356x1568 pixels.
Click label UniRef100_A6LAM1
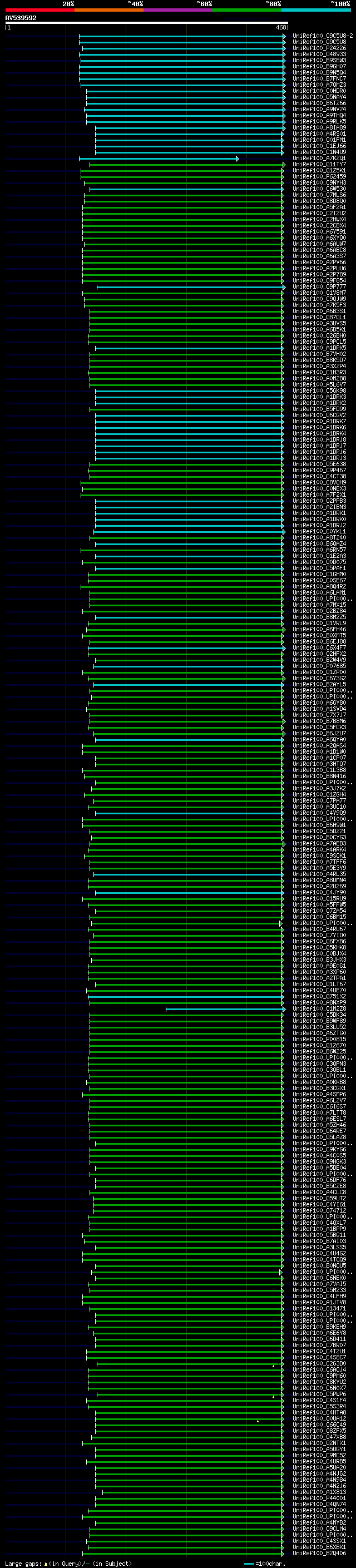pos(319,592)
